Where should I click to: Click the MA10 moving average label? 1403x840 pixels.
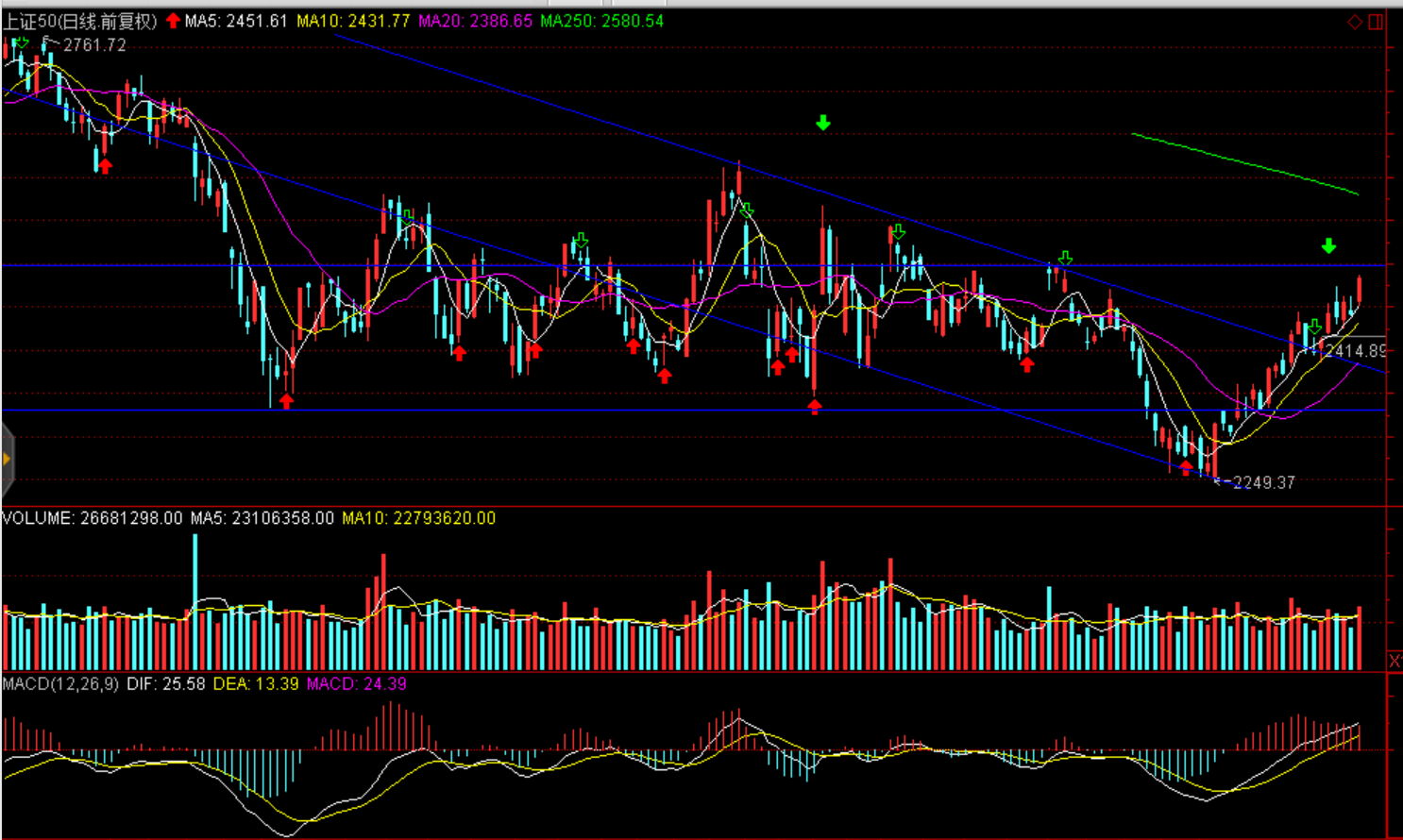[353, 21]
